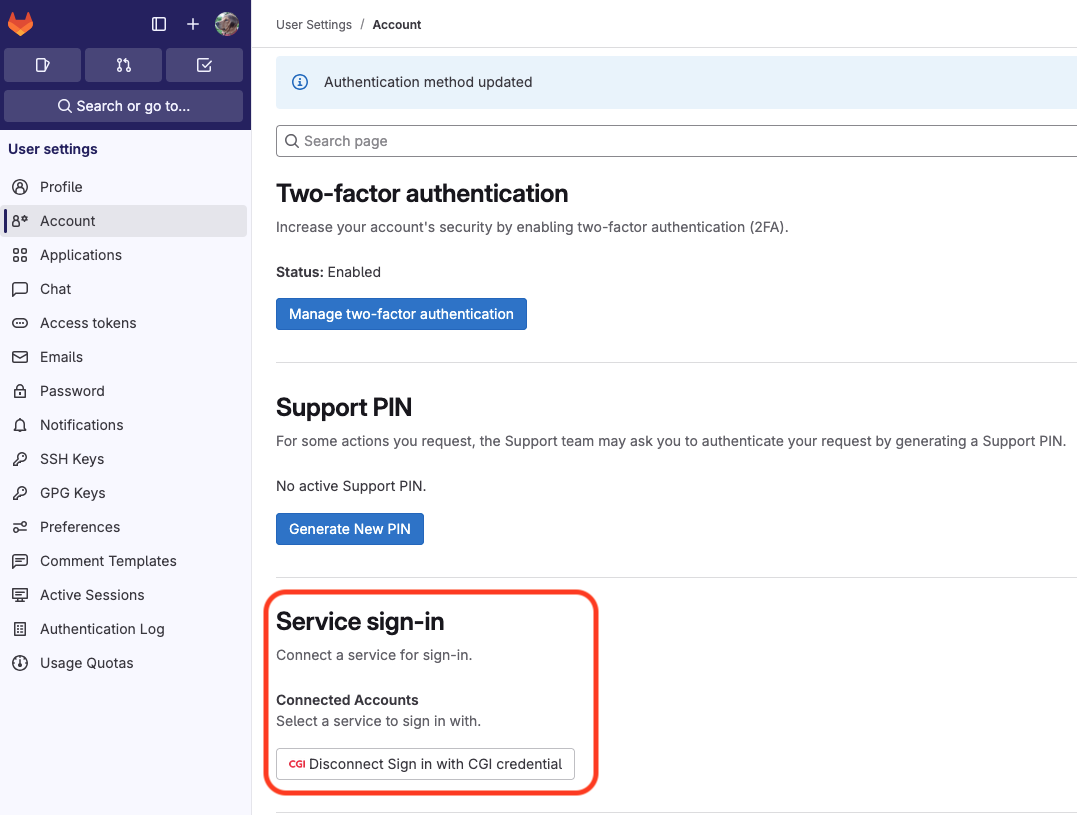Open assigned issues icon button
Viewport: 1077px width, 815px height.
42,65
